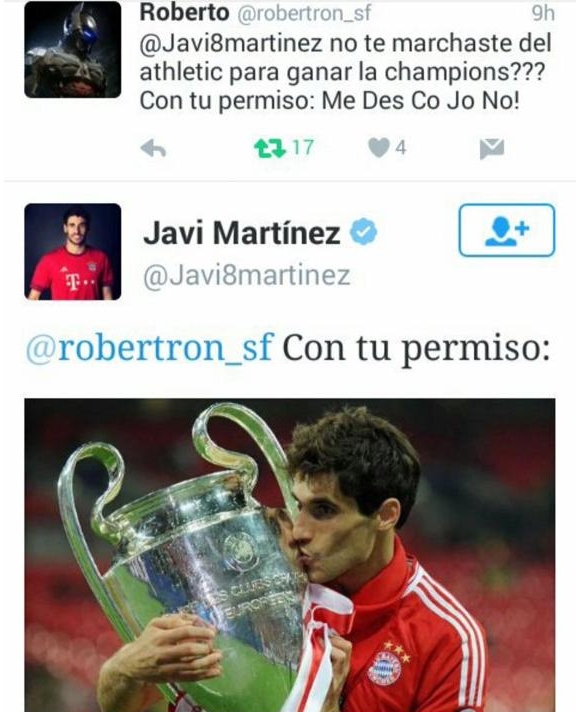Click the @robertron_sf mention link

pyautogui.click(x=149, y=348)
